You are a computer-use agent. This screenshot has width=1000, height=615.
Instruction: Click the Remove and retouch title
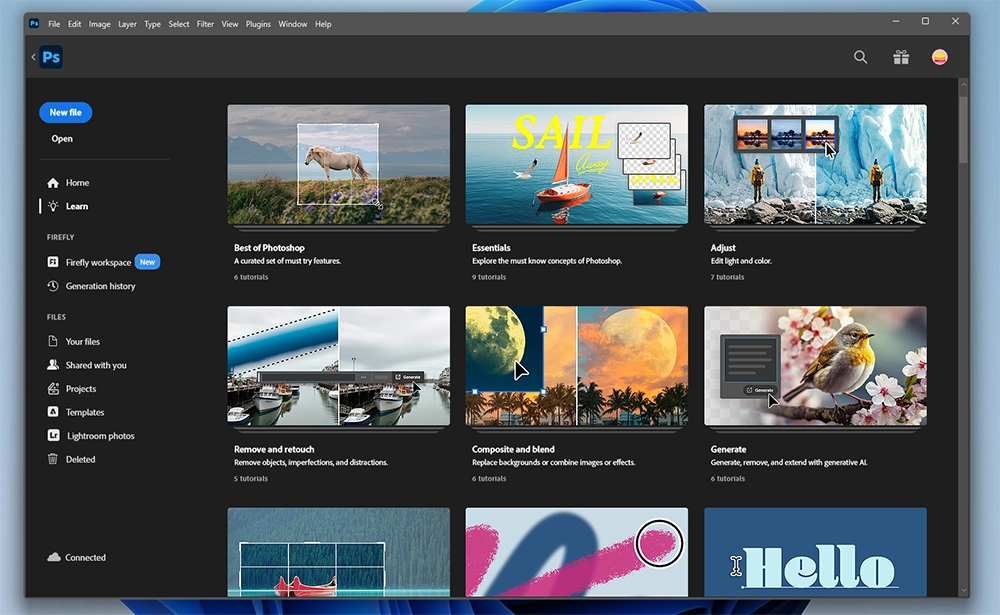tap(274, 449)
